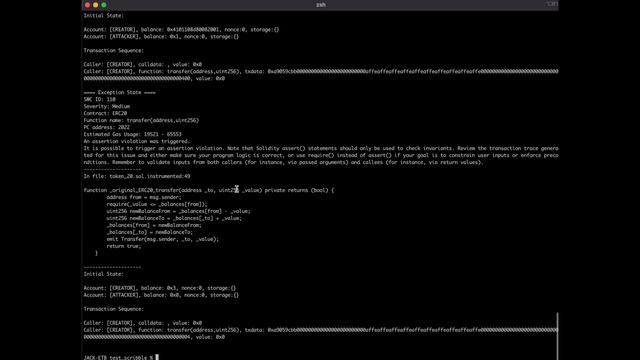This screenshot has width=640, height=360.
Task: Click the 'JACK-ETH test_scribble %' shell prompt
Action: click(x=118, y=357)
